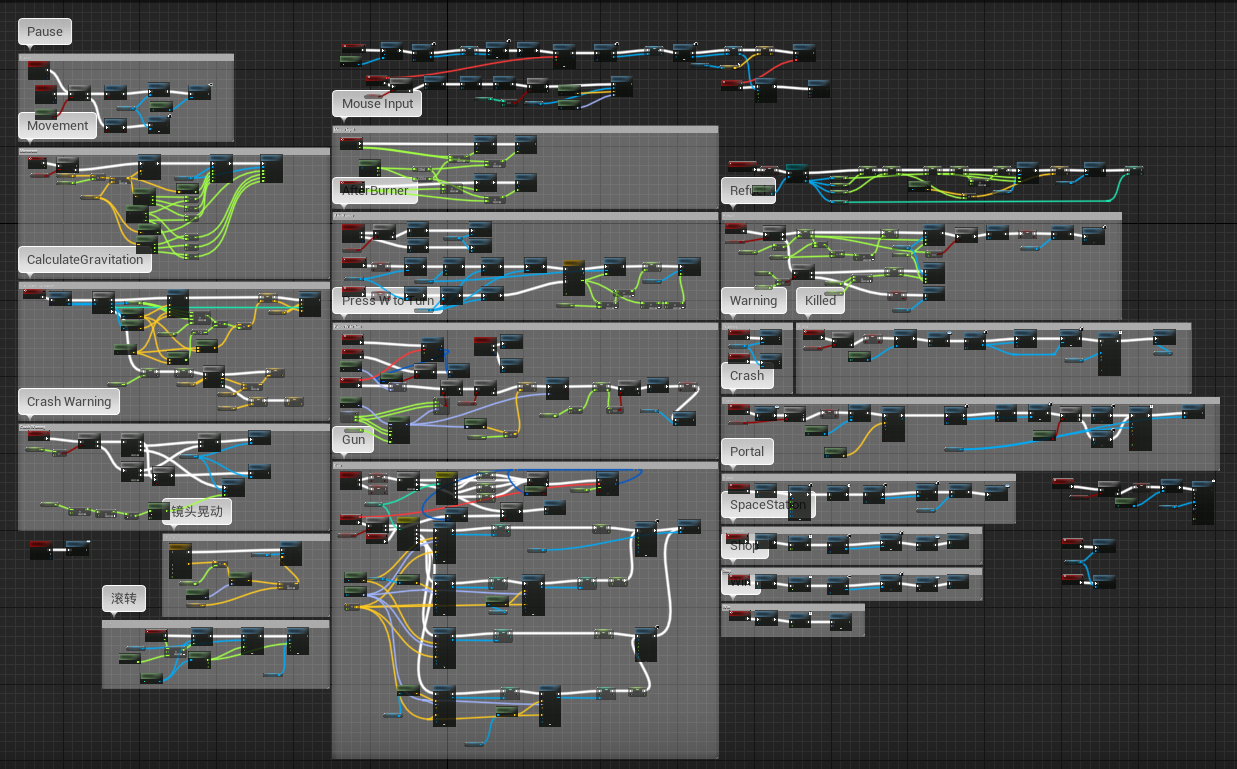Select the 滚转 comment label
Screen dimensions: 1237x769
[x=124, y=599]
